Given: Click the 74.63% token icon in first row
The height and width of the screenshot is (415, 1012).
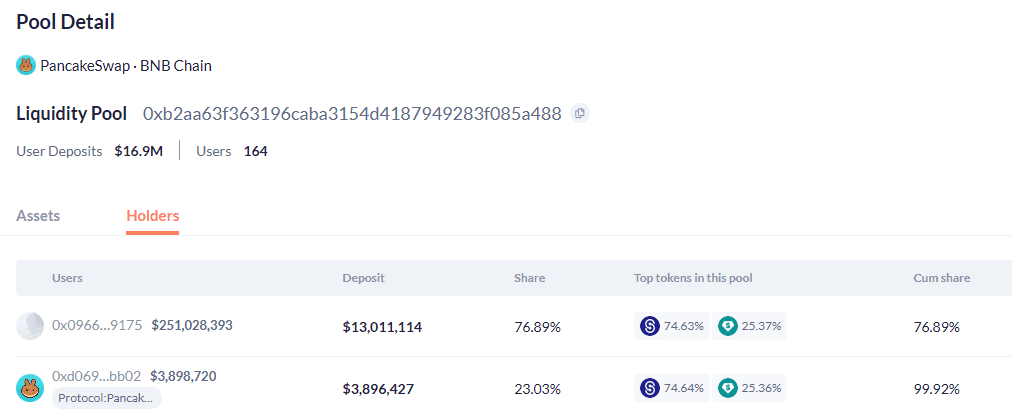Looking at the screenshot, I should tap(650, 326).
